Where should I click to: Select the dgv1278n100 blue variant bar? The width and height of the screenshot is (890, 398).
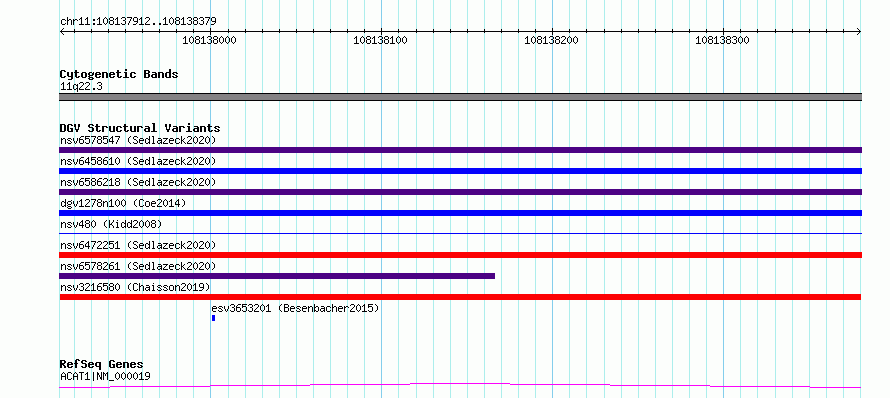tap(460, 213)
